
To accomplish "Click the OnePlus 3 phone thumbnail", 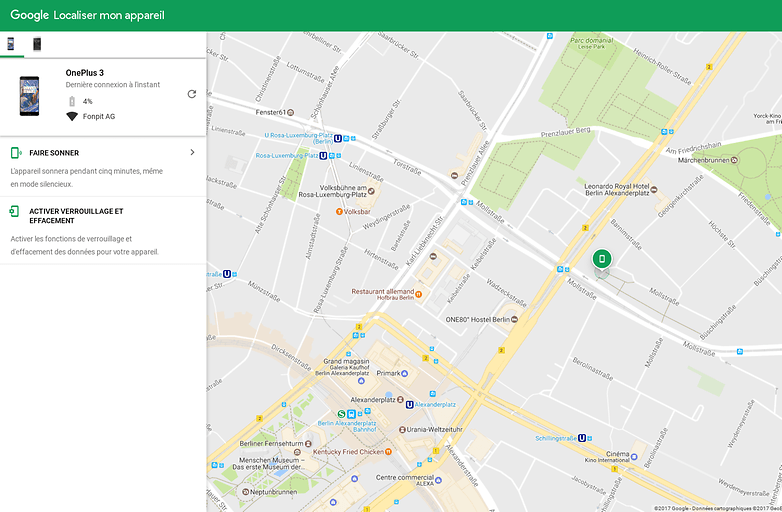I will pyautogui.click(x=29, y=96).
